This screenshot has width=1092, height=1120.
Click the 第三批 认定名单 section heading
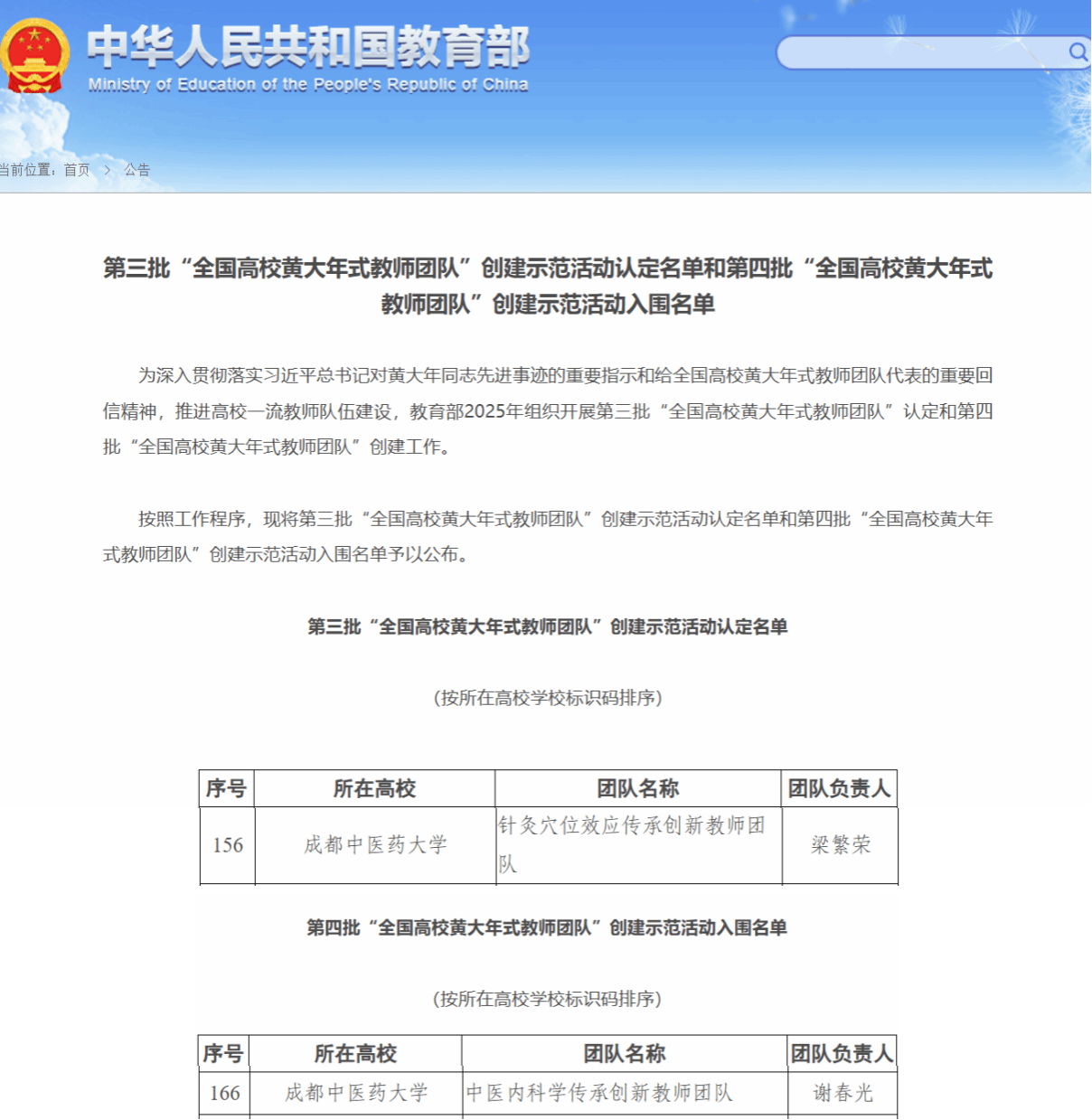coord(547,626)
